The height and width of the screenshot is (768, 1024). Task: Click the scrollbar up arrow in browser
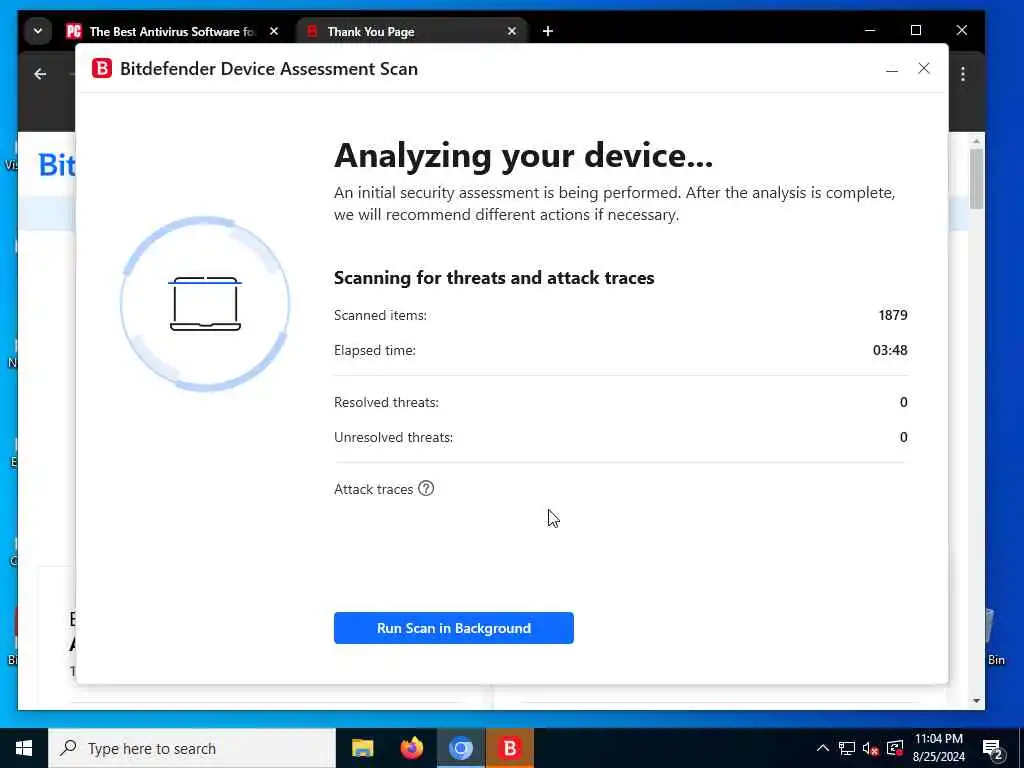coord(976,141)
